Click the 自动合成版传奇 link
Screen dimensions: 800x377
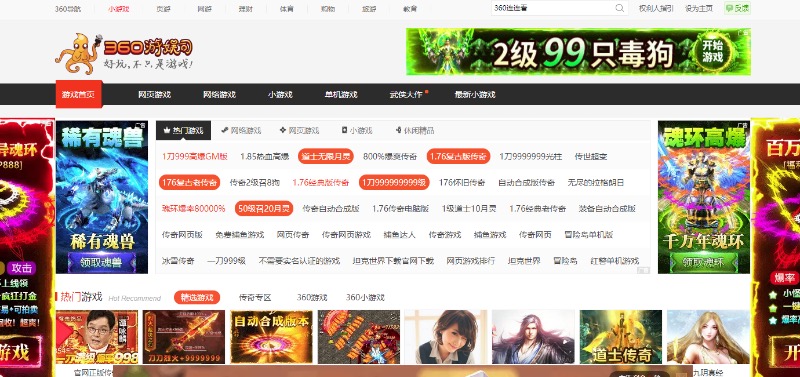click(527, 183)
